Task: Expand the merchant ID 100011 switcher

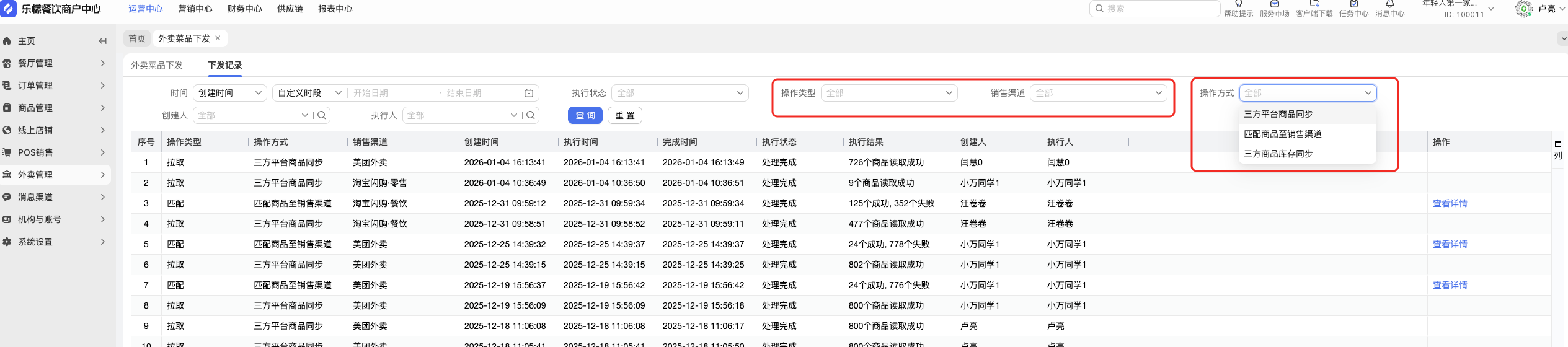Action: pyautogui.click(x=1491, y=9)
